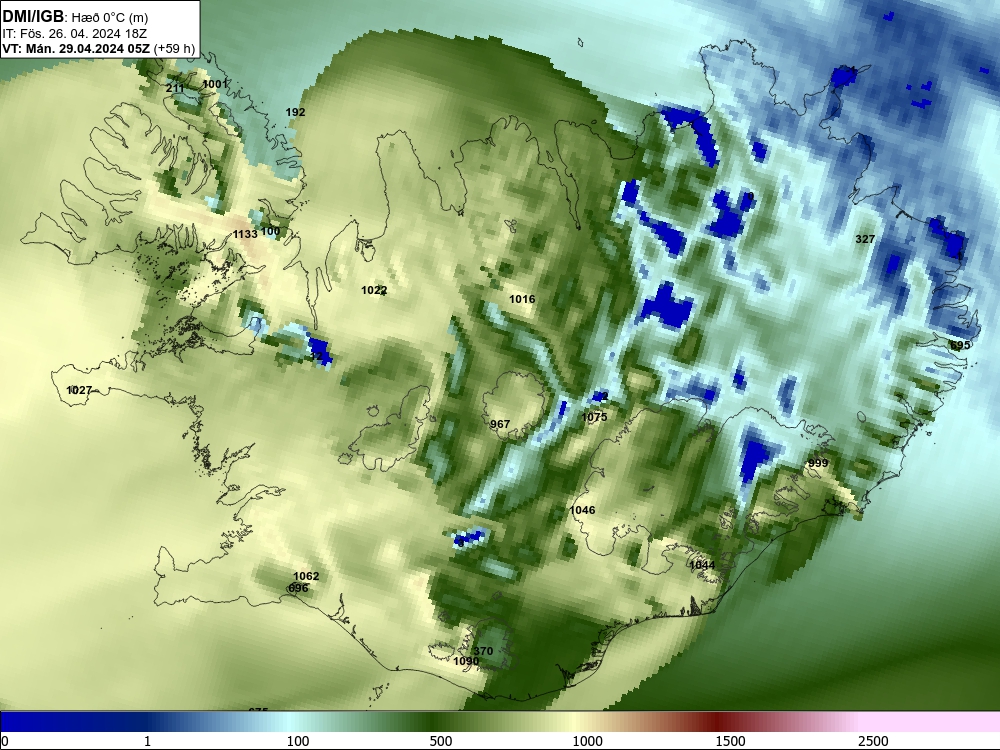
Task: Click the map value 696
Action: click(x=298, y=587)
